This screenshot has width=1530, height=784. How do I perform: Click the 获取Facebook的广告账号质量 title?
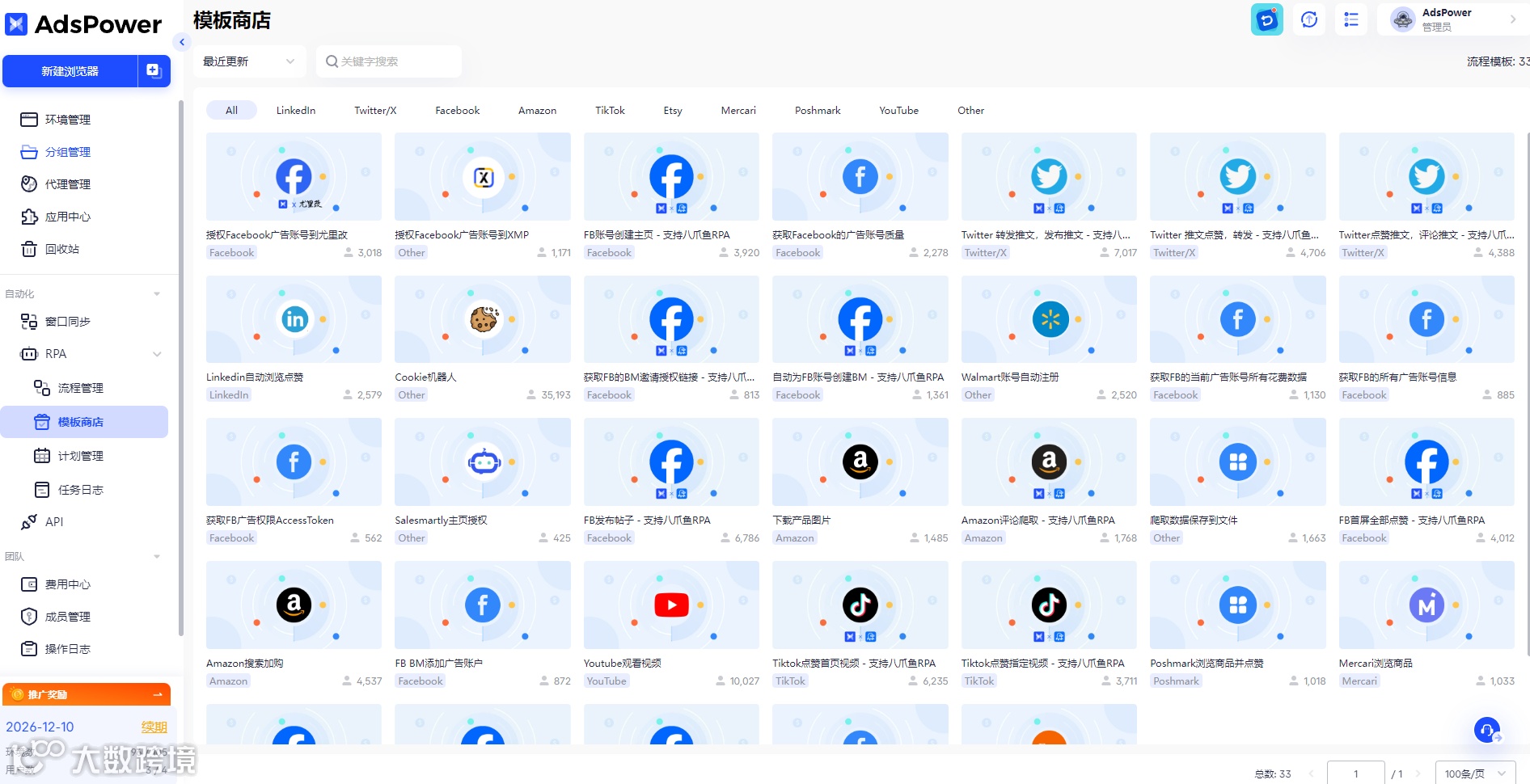coord(838,235)
